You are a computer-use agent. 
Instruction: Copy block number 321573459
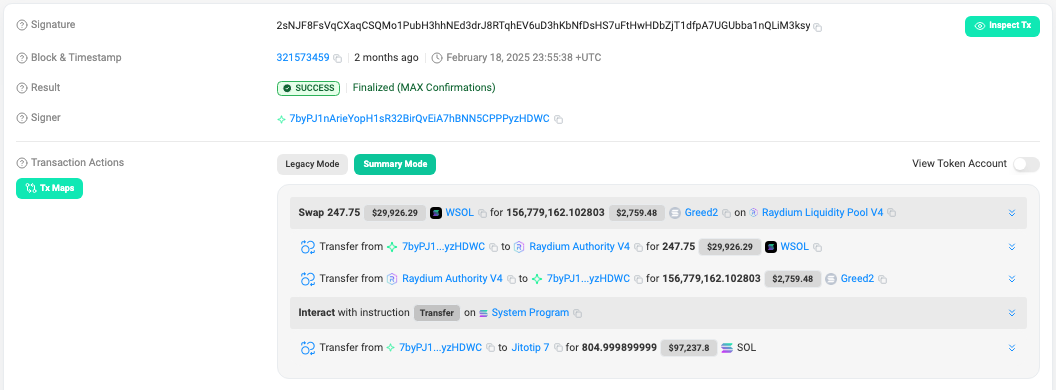[x=337, y=58]
